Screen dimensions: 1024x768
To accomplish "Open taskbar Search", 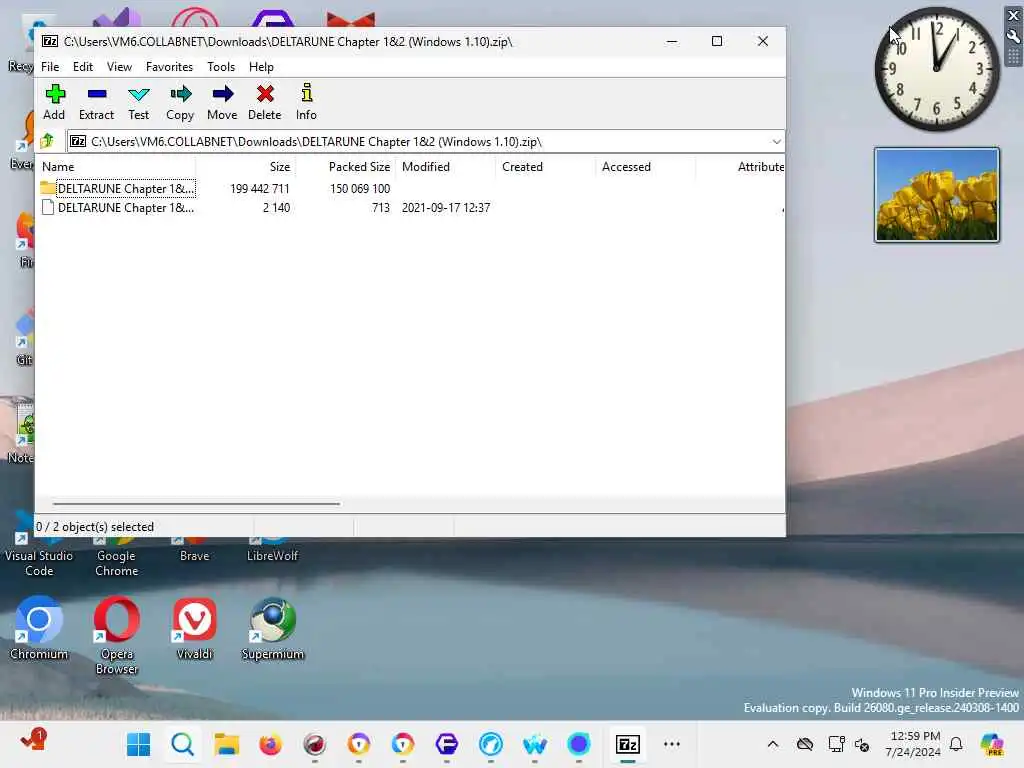I will (182, 744).
